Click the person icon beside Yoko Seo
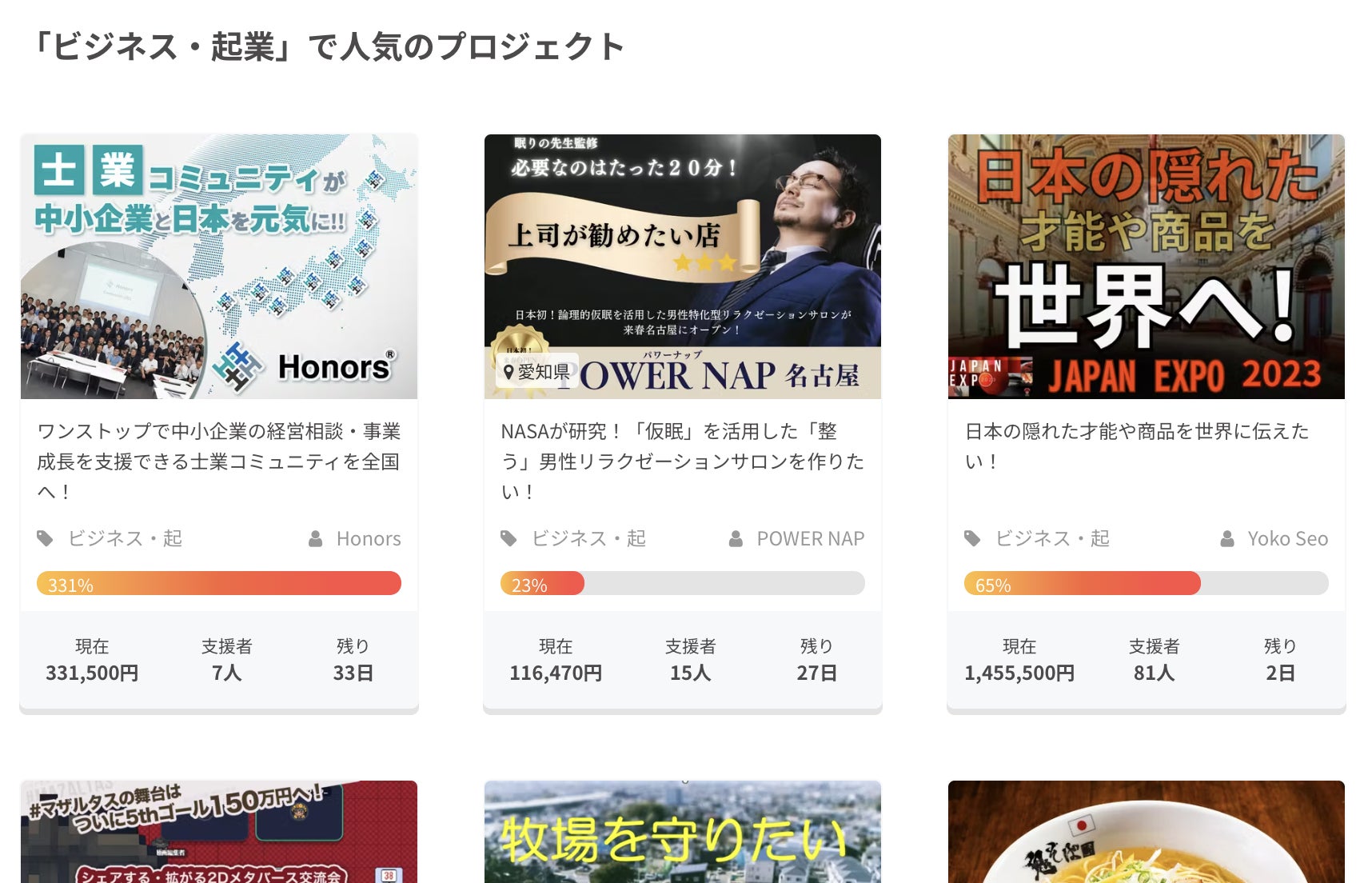The width and height of the screenshot is (1372, 883). pyautogui.click(x=1227, y=539)
